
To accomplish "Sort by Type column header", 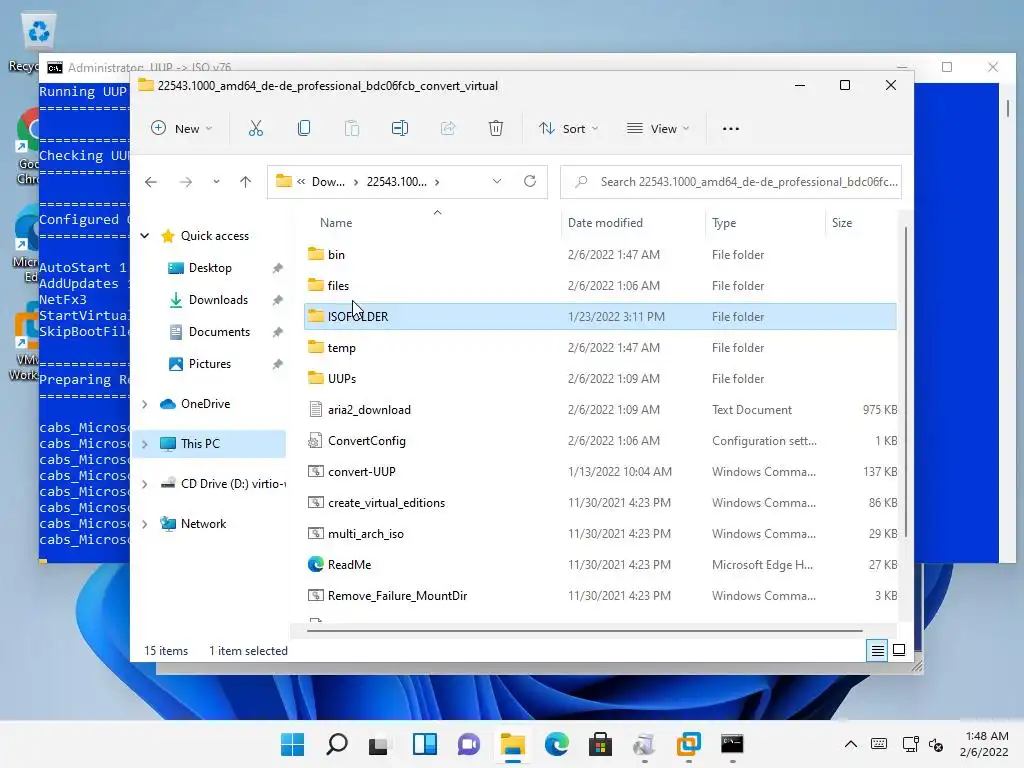I will 724,223.
